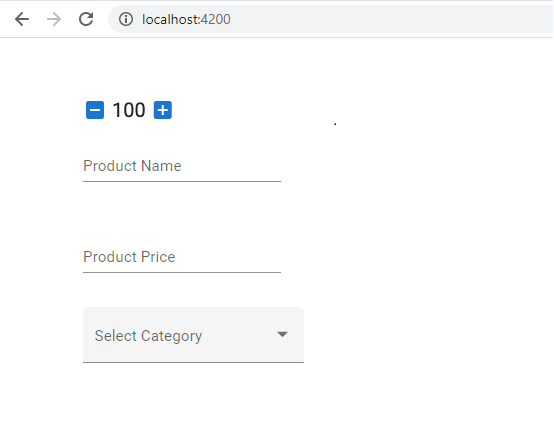Click the Select Category label text
This screenshot has height=435, width=554.
click(x=148, y=336)
